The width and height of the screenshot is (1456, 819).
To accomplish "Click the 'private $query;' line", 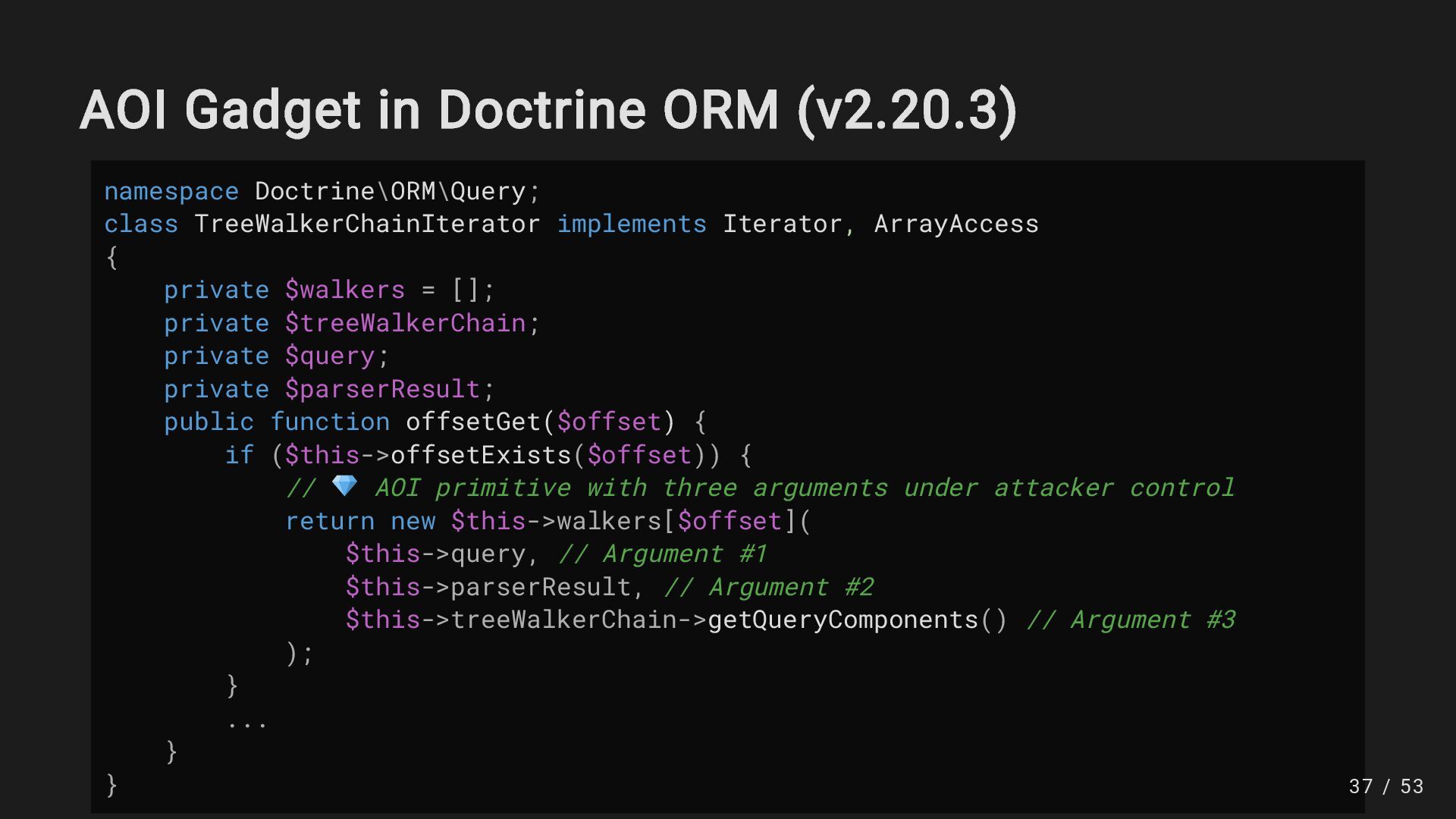I will [277, 356].
